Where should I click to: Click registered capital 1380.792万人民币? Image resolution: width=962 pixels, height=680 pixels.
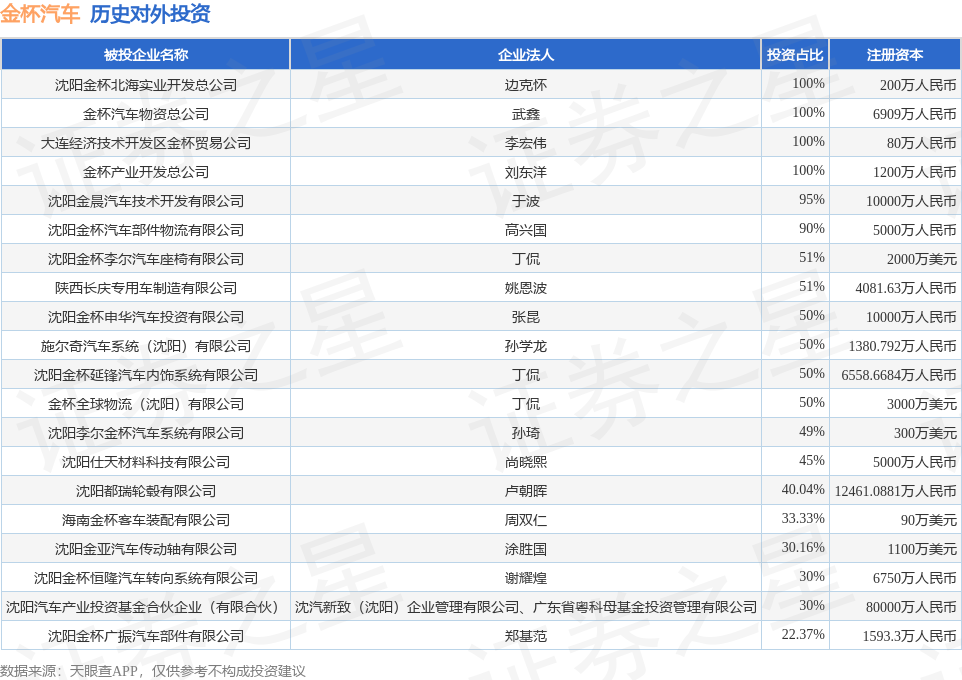click(x=902, y=346)
